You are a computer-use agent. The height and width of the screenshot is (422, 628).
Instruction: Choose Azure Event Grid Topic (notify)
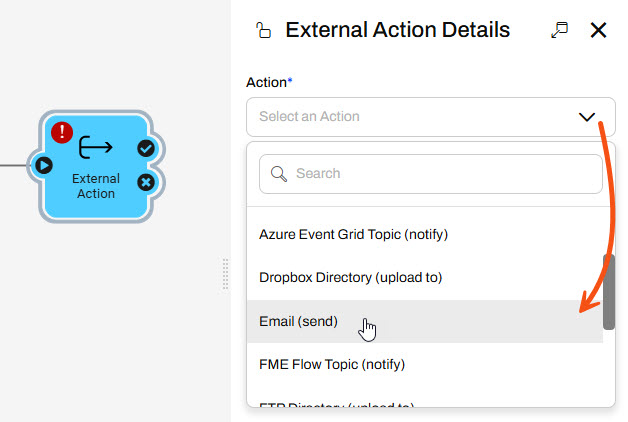[x=353, y=235]
